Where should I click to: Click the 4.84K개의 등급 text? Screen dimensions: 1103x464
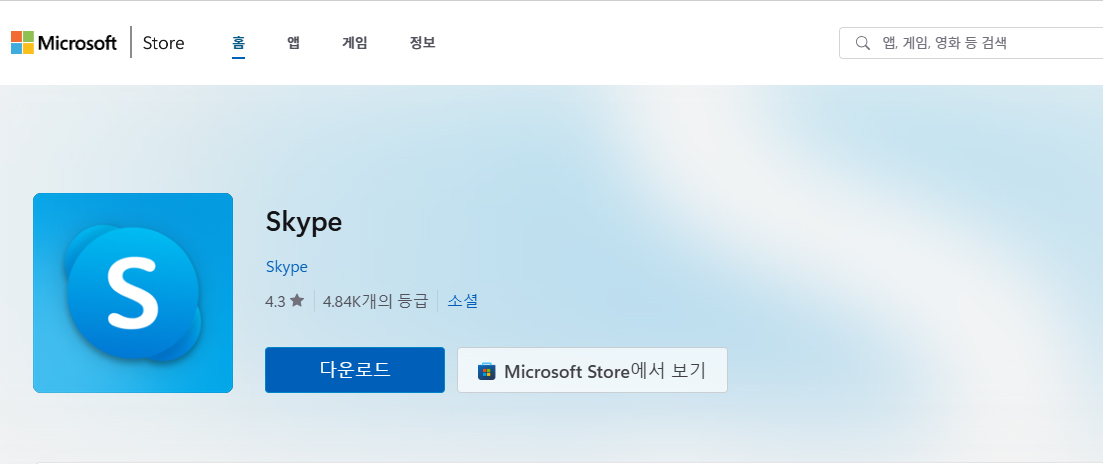[x=375, y=302]
